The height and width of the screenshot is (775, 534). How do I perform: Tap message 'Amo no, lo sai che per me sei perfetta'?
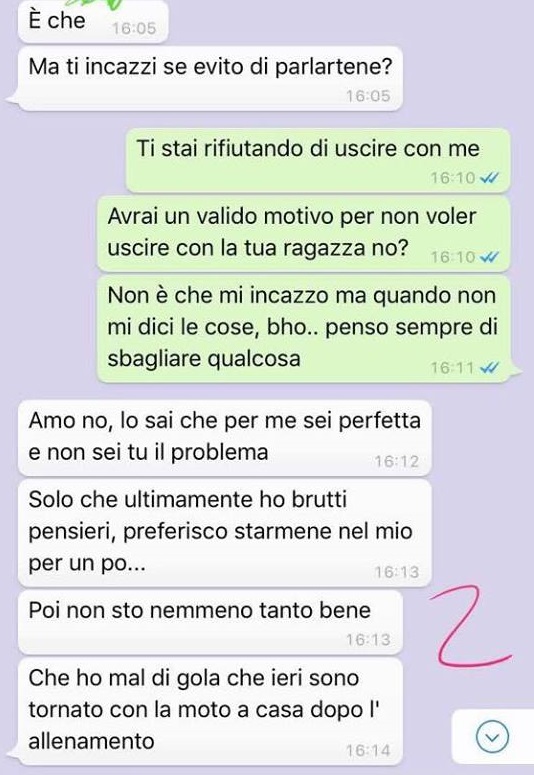pyautogui.click(x=224, y=438)
